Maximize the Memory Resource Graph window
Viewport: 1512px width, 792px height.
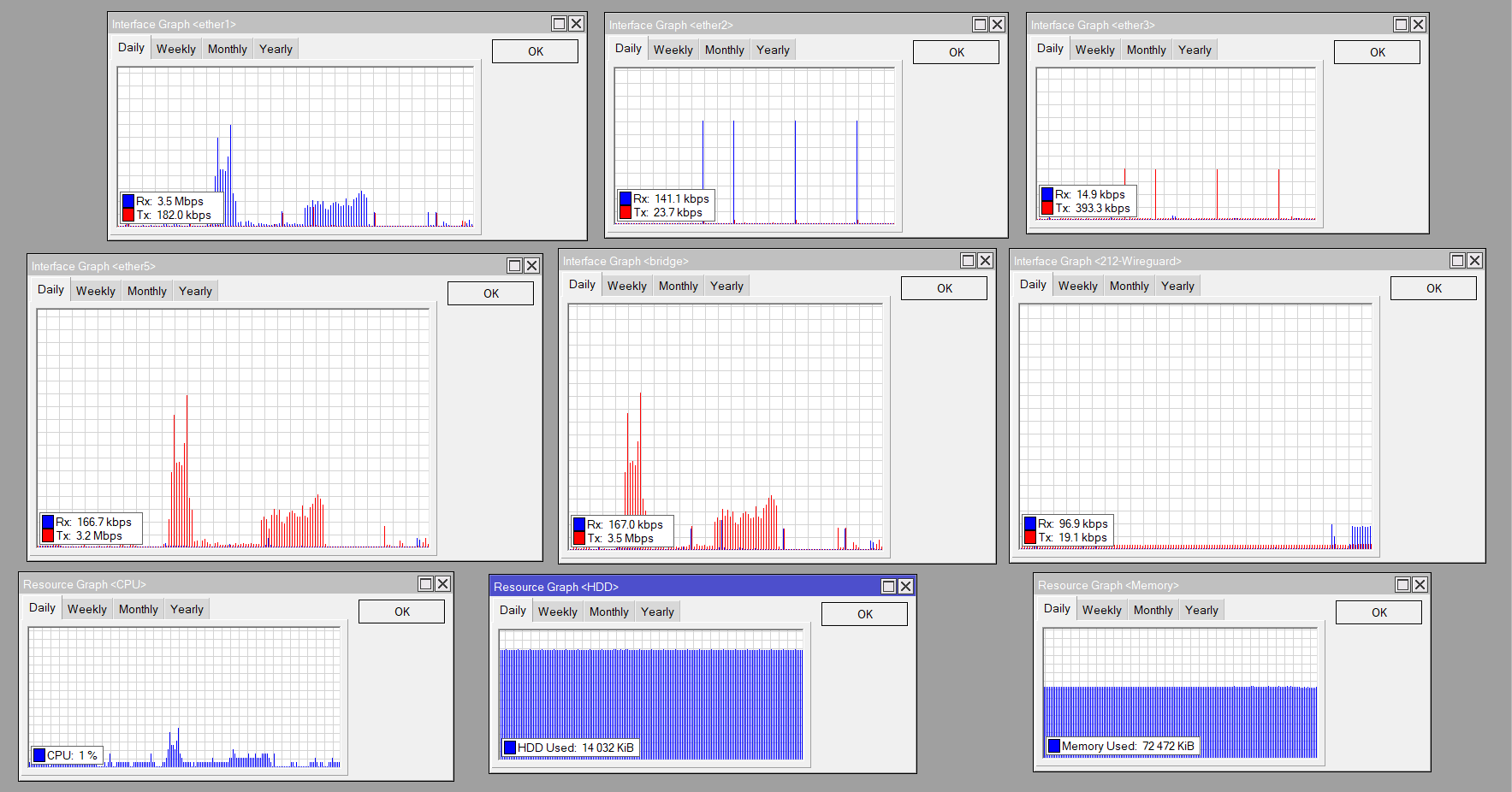pos(1402,585)
